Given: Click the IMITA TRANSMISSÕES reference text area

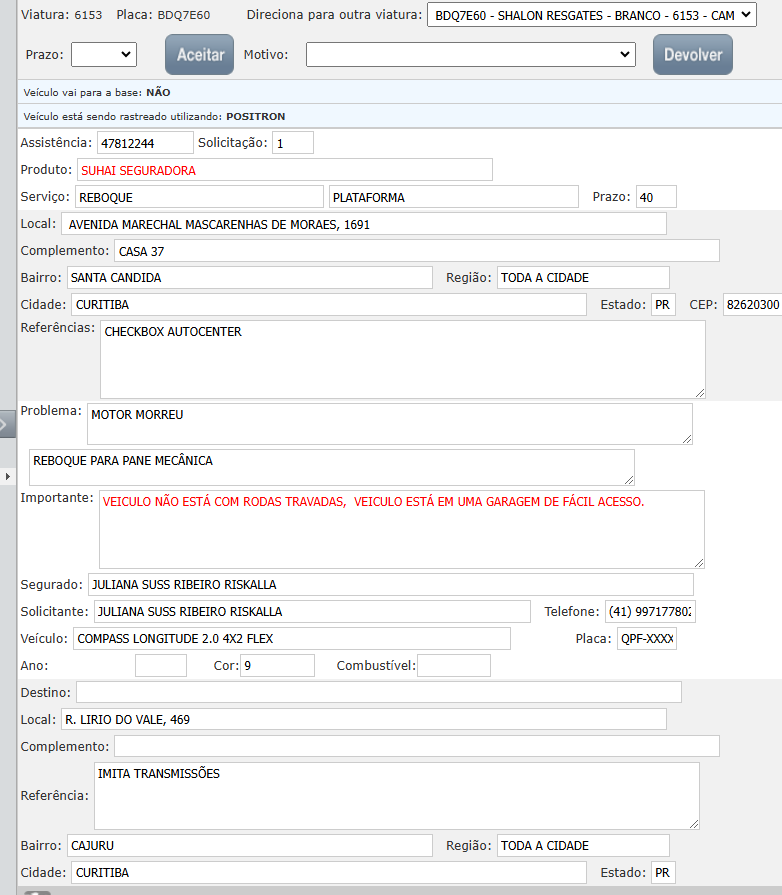Looking at the screenshot, I should 397,795.
